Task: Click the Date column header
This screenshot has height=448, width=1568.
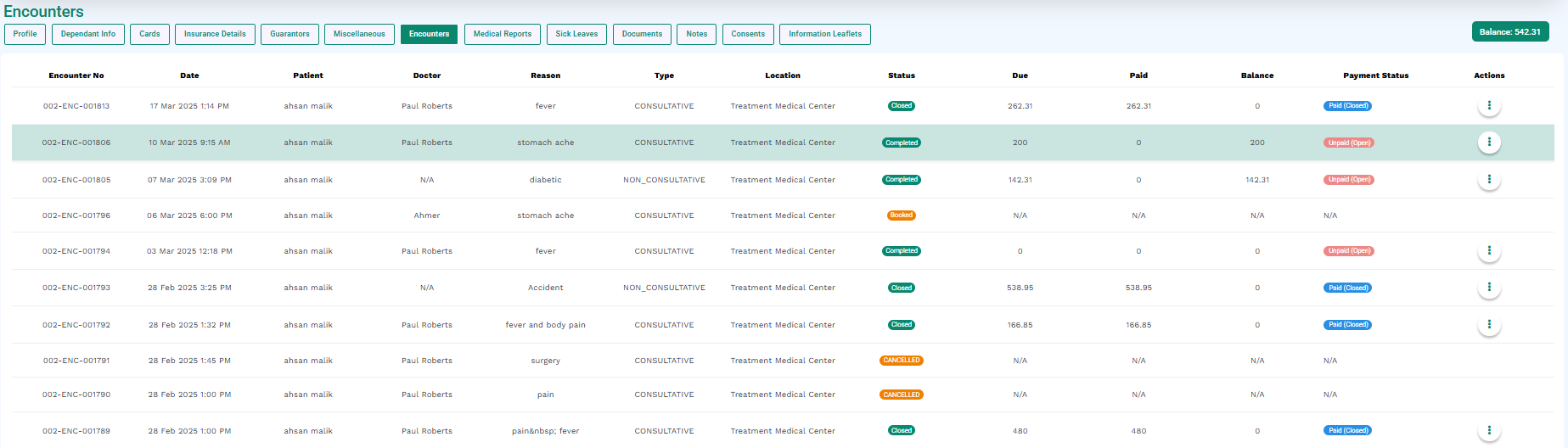Action: 189,76
